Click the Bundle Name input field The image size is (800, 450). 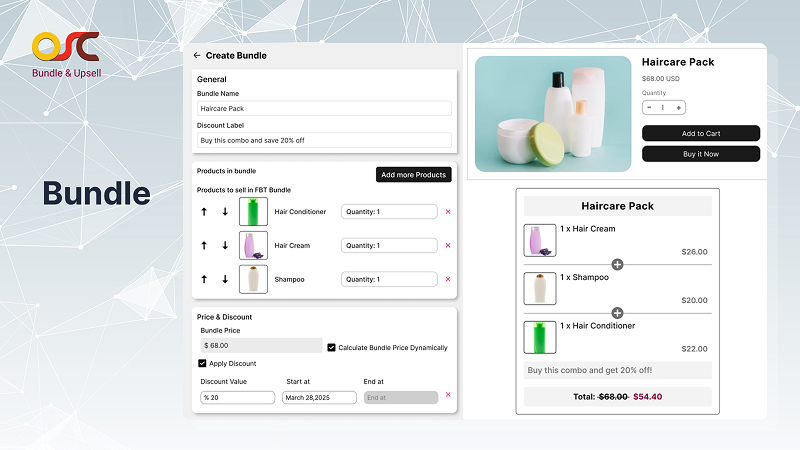(324, 108)
